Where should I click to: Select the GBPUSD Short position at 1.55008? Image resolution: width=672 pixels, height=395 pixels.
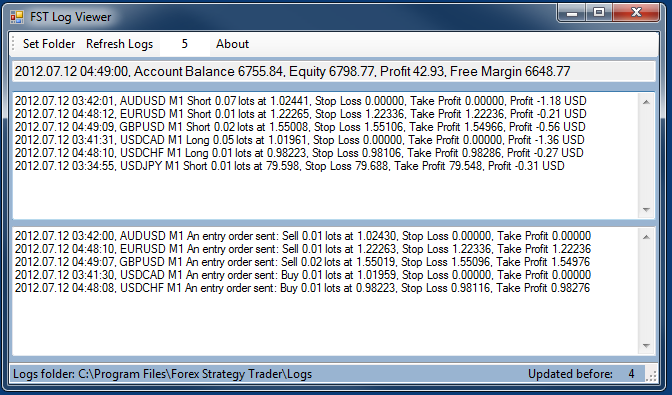[300, 127]
